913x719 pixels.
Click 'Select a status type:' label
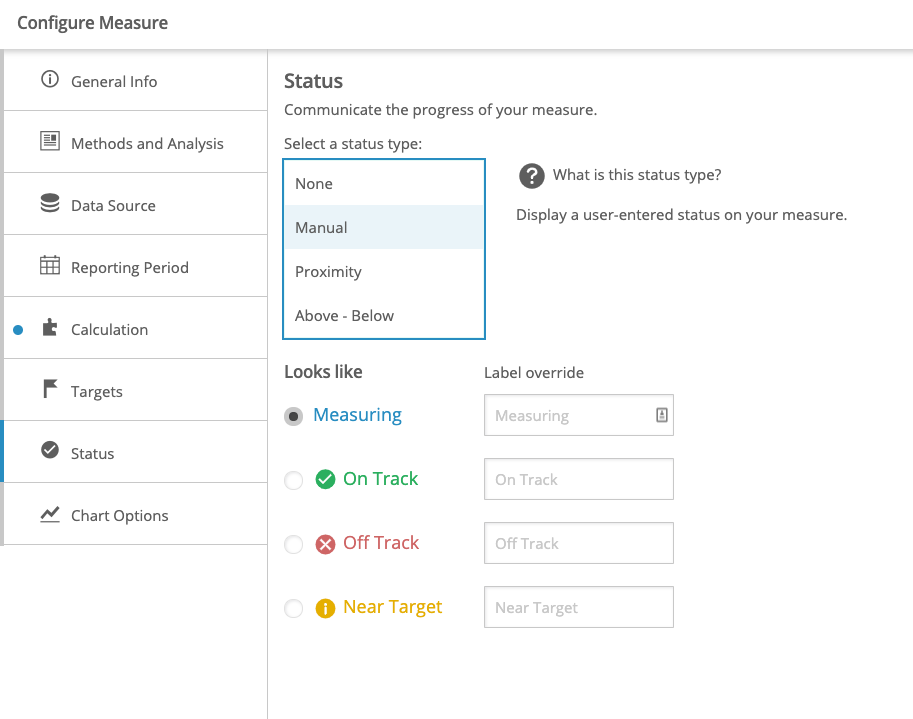point(353,144)
